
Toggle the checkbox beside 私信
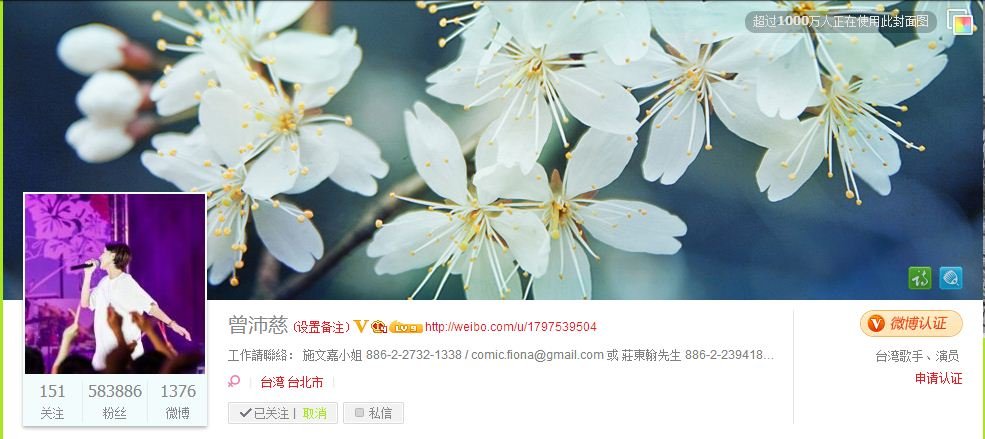pyautogui.click(x=359, y=413)
